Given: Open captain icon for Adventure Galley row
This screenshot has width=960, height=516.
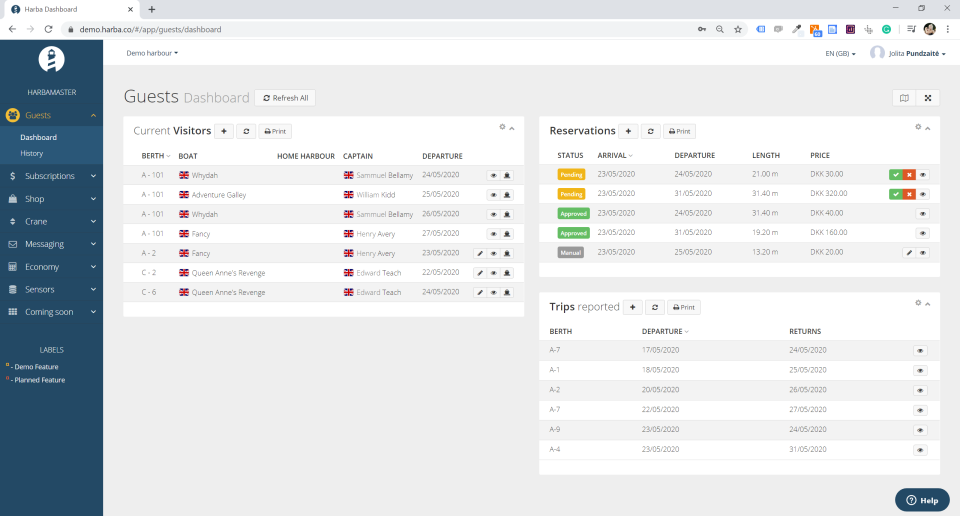Looking at the screenshot, I should pyautogui.click(x=507, y=195).
